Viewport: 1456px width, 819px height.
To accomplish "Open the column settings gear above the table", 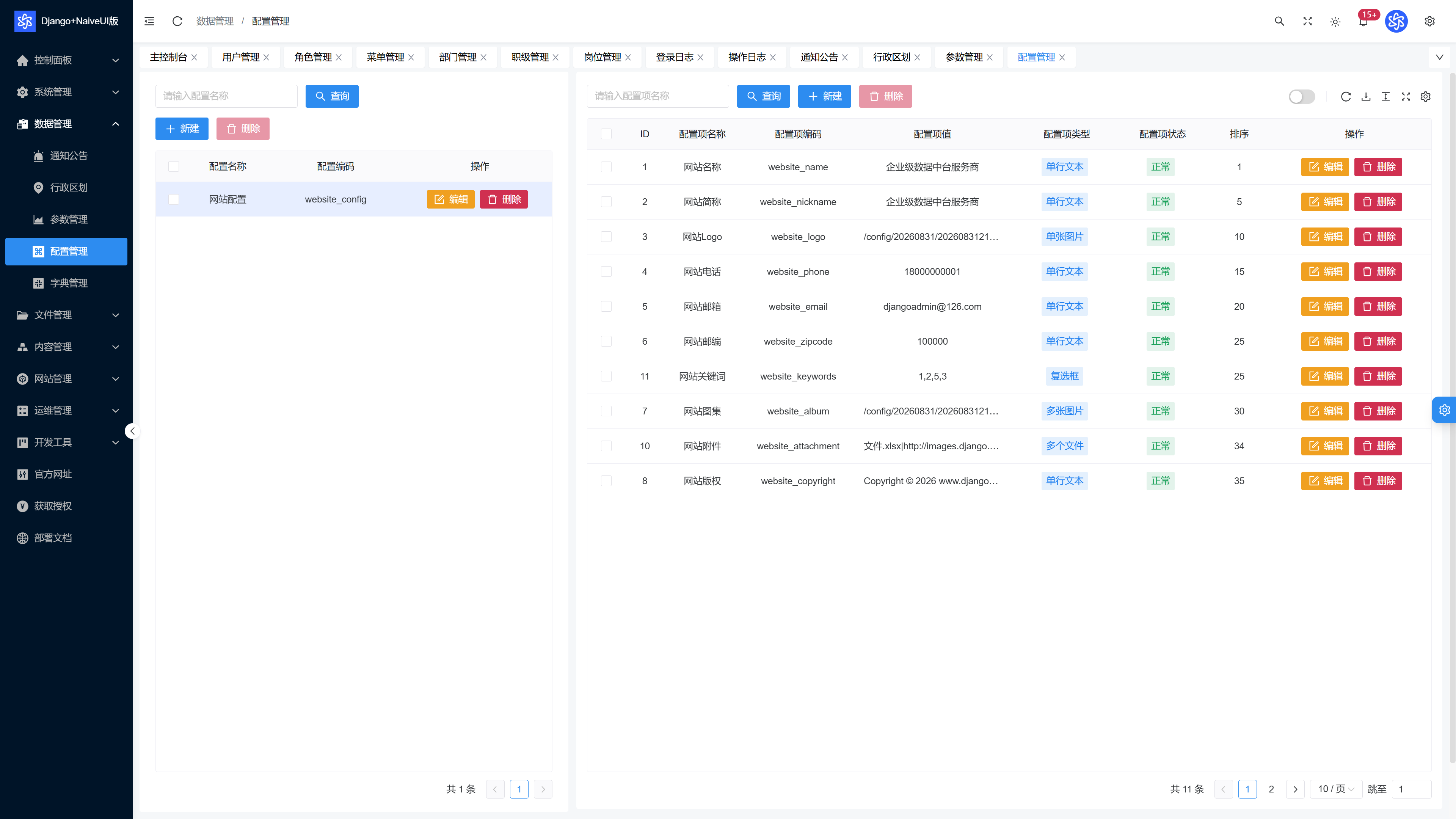I will coord(1426,97).
